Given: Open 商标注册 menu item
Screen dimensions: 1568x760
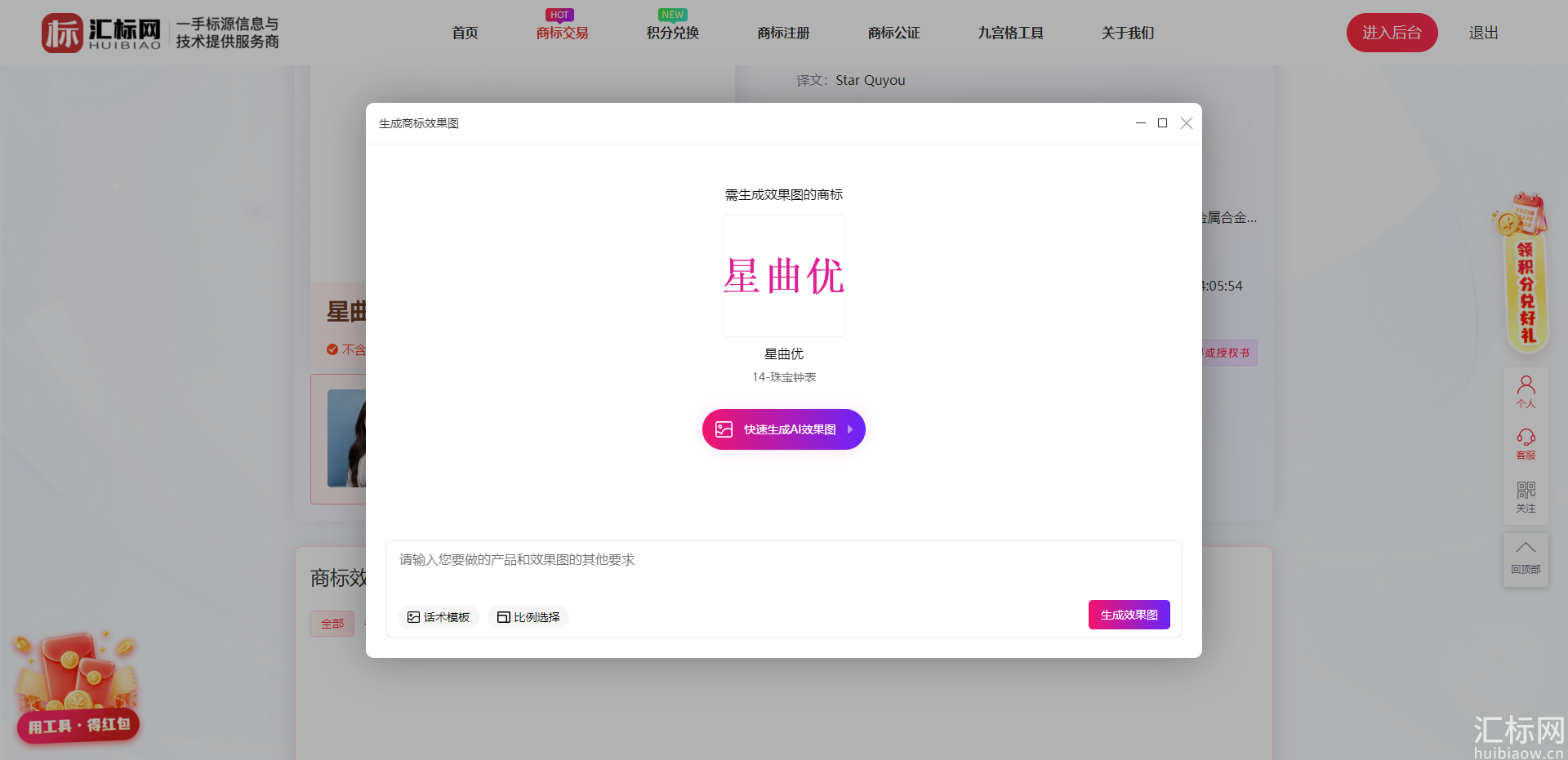Looking at the screenshot, I should [783, 33].
